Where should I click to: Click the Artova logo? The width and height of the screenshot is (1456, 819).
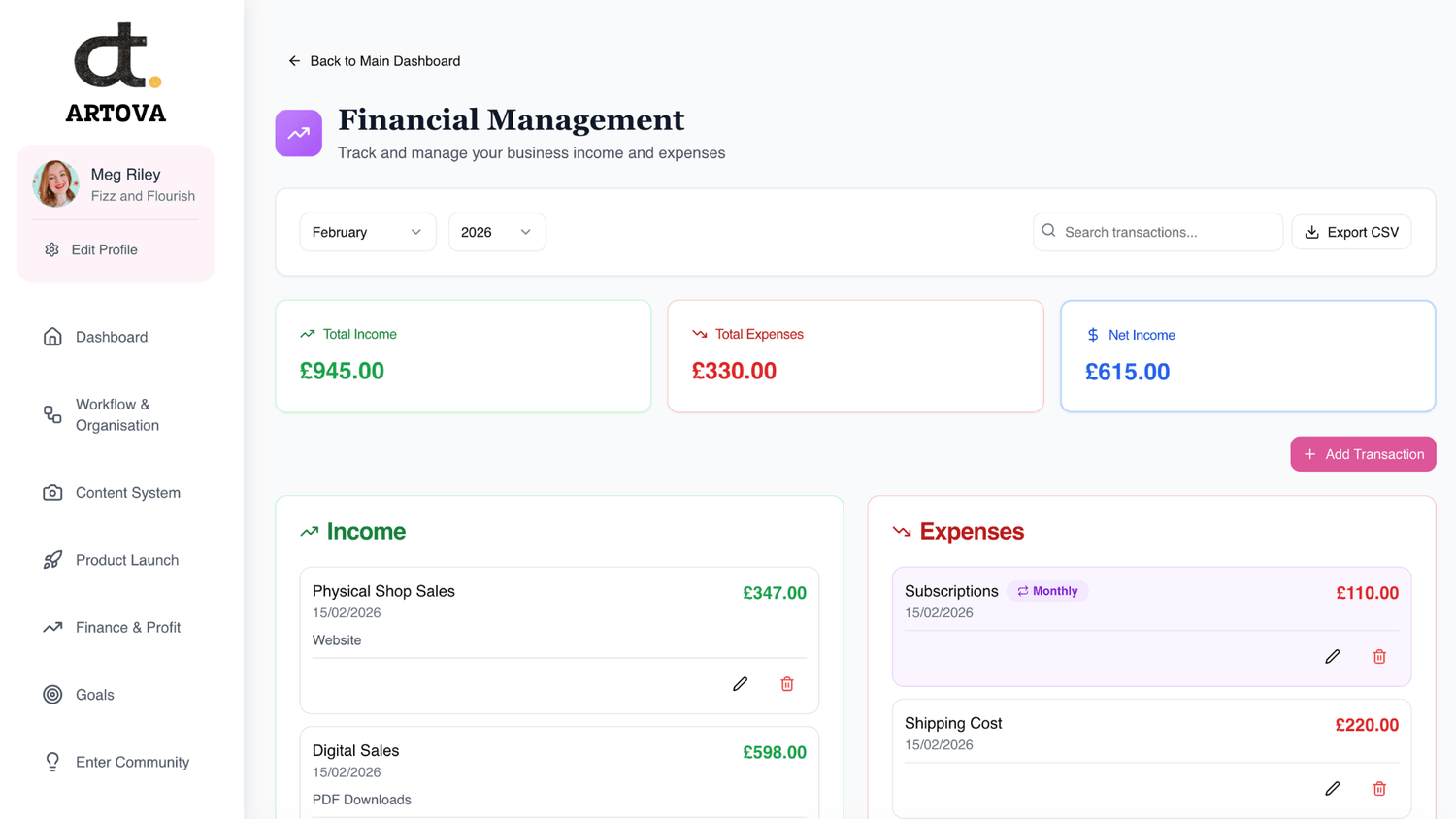tap(116, 73)
